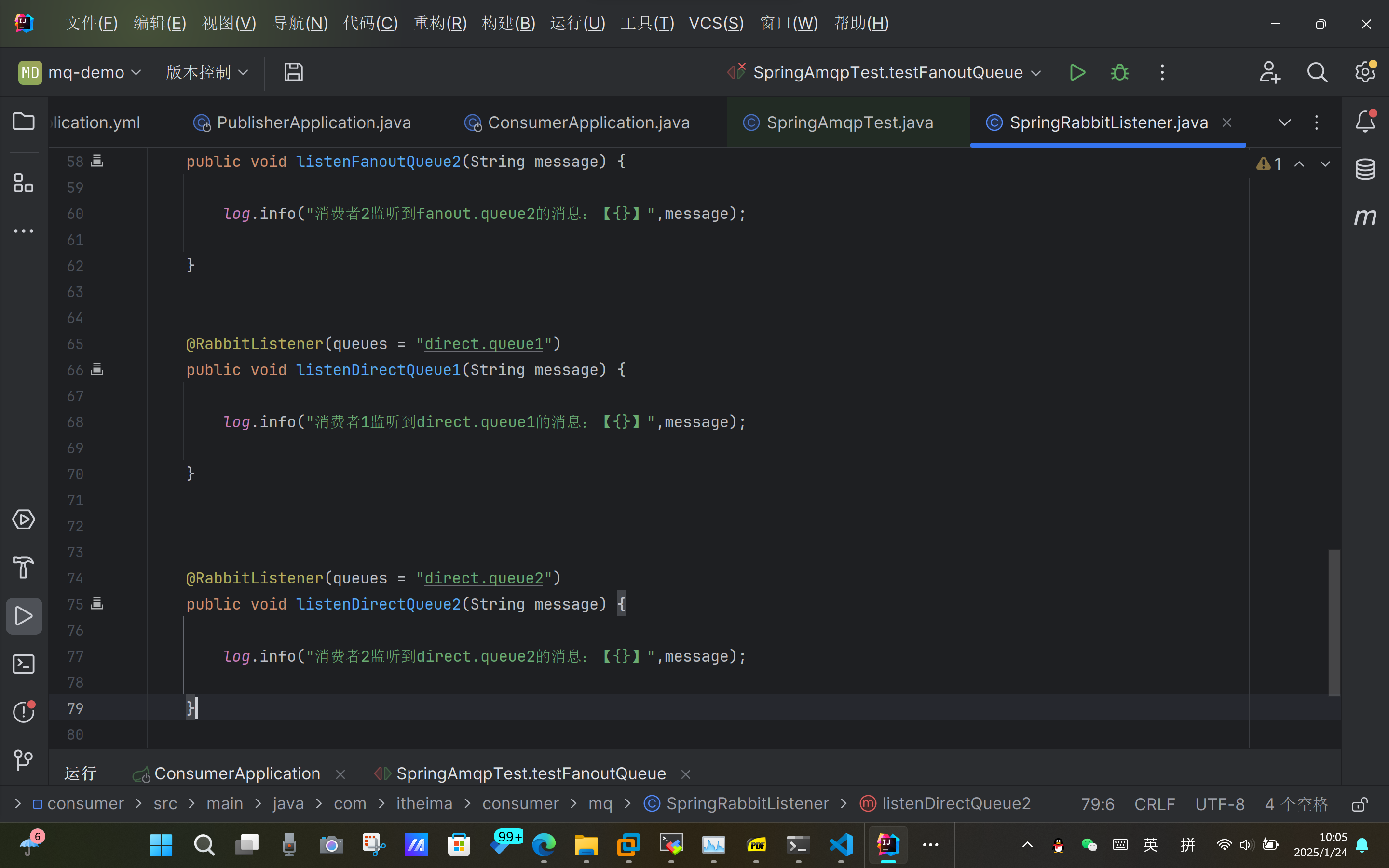Screen dimensions: 1389x868
Task: Open the 重构(R) menu
Action: [x=440, y=23]
